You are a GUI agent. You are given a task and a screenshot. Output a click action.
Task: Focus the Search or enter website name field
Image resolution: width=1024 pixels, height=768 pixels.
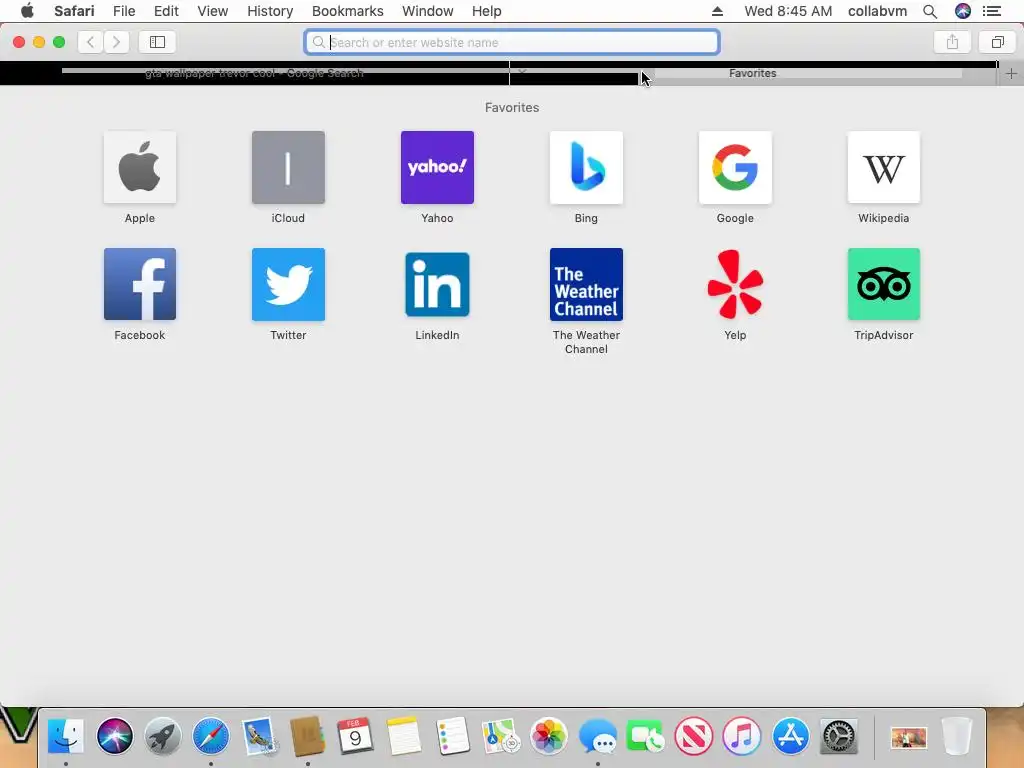point(512,42)
